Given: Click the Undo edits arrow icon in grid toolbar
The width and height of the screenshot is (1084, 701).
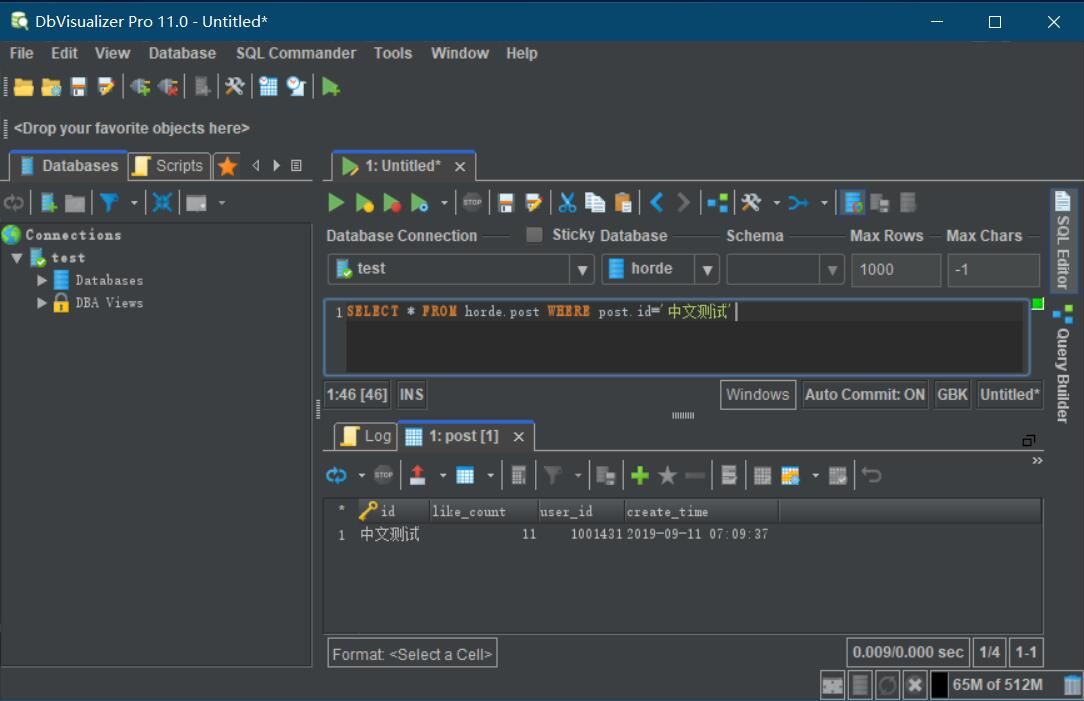Looking at the screenshot, I should tap(872, 475).
